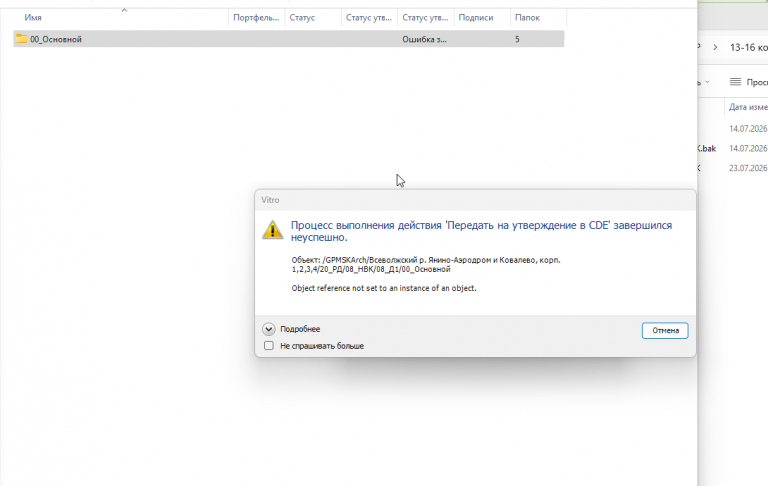Click 'Дата изме' column header in Explorer window
Image resolution: width=768 pixels, height=486 pixels.
[748, 107]
